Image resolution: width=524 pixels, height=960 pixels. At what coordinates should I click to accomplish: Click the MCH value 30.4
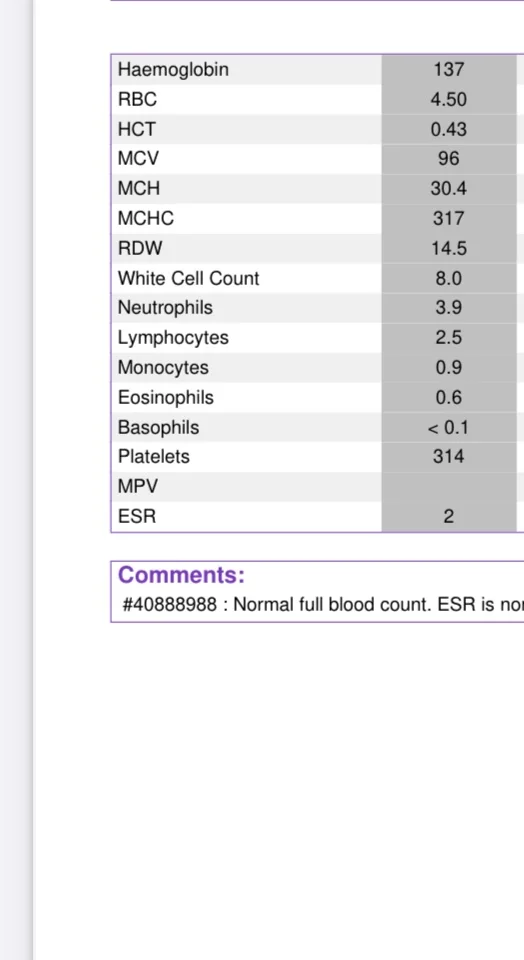pyautogui.click(x=448, y=189)
